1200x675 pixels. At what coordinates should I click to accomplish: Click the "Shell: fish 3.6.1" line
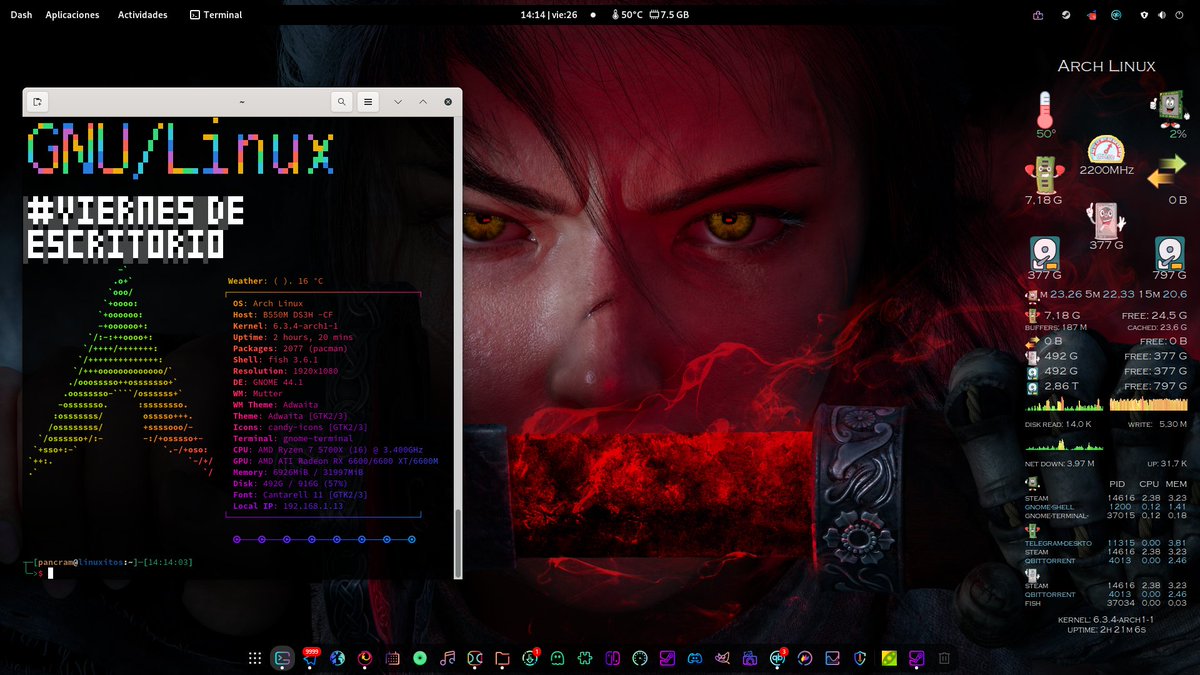click(275, 360)
